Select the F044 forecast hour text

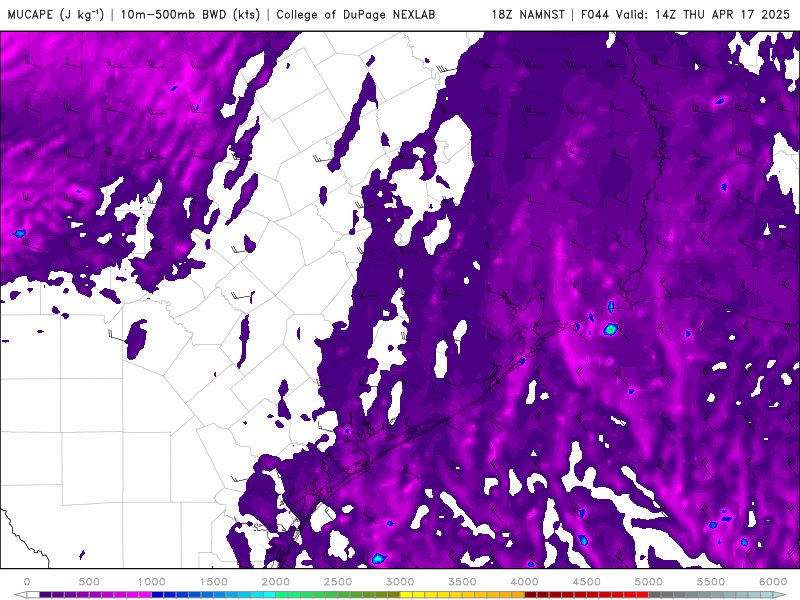[x=595, y=14]
